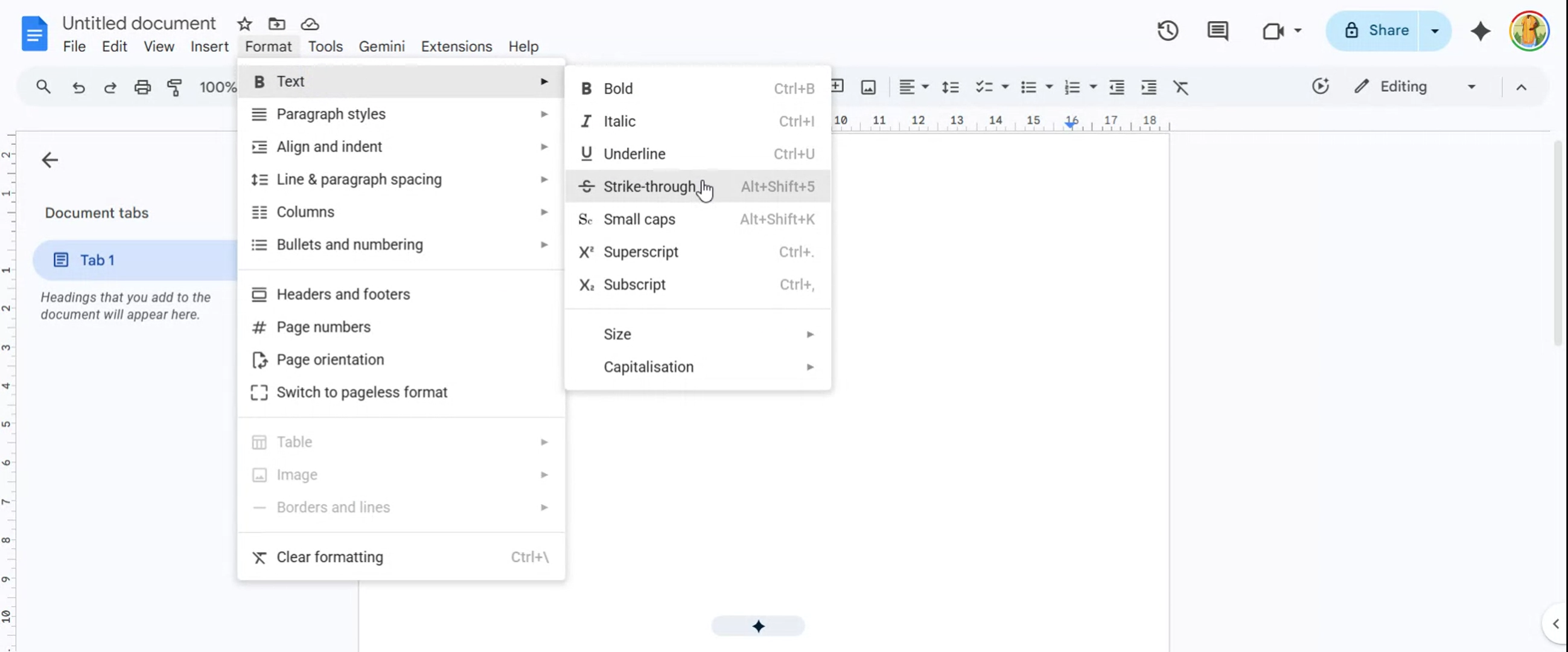The height and width of the screenshot is (652, 1568).
Task: Toggle Strike-through formatting
Action: 698,187
